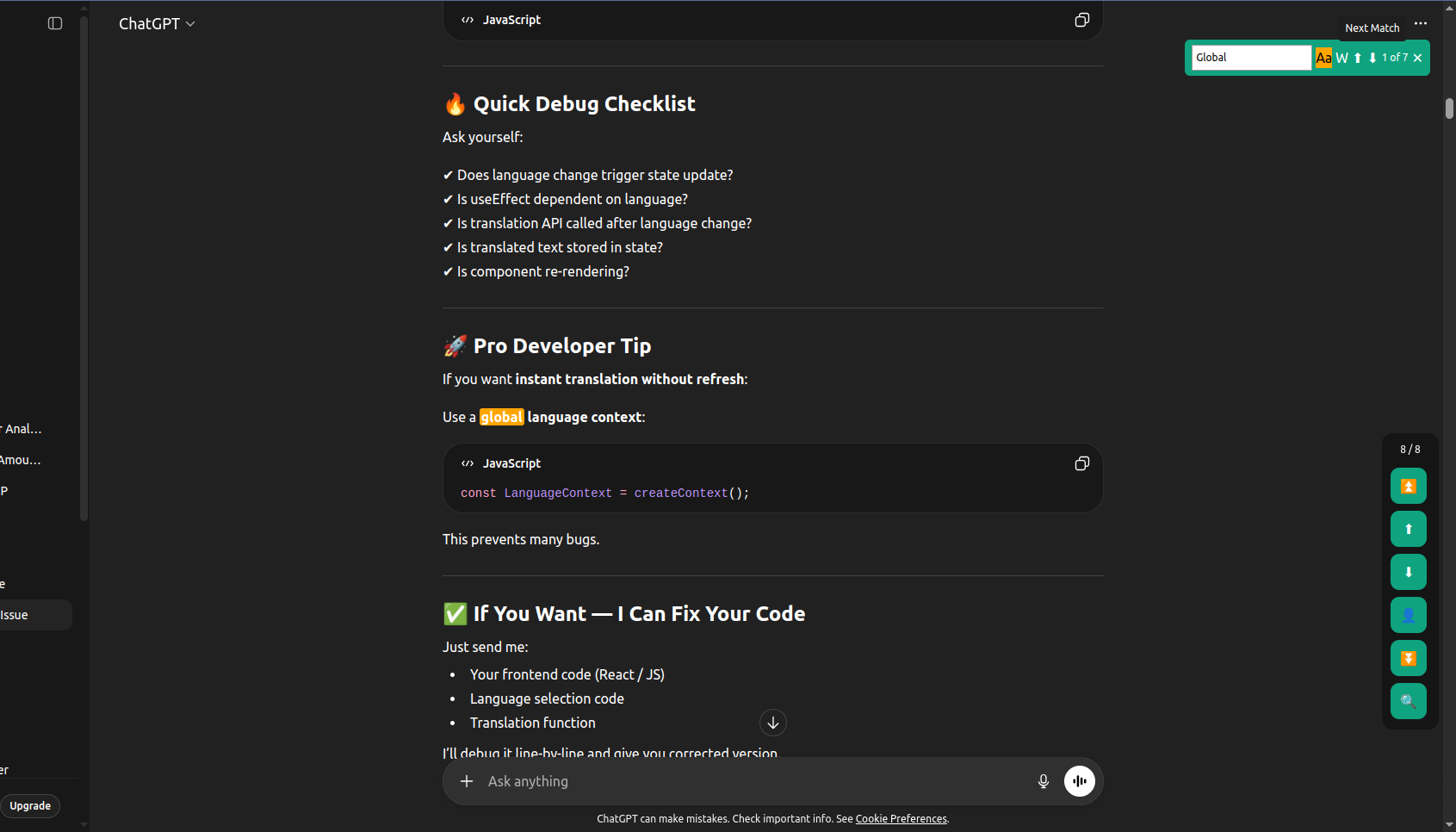Toggle whole-word matching with the W button
Screen dimensions: 1456x832
1341,58
